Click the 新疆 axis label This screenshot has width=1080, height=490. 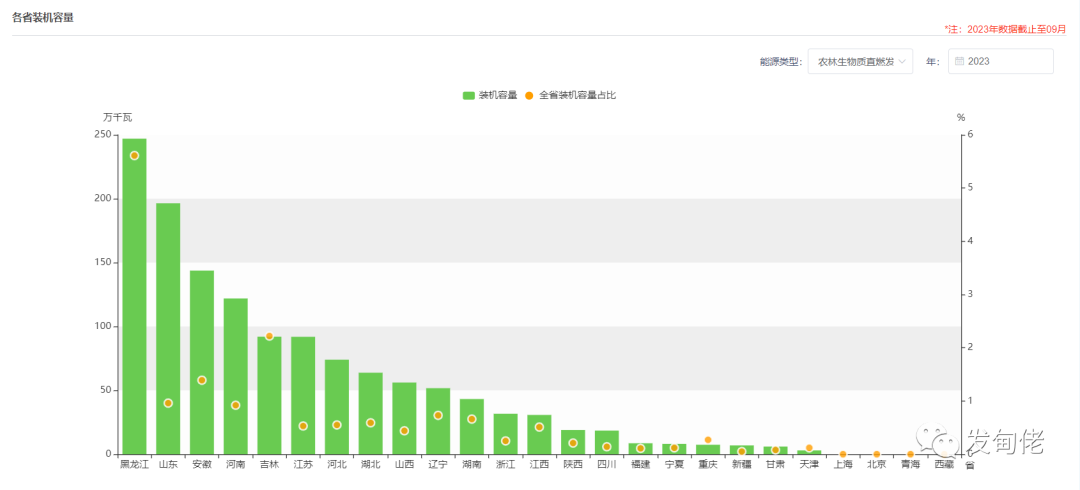click(x=742, y=465)
